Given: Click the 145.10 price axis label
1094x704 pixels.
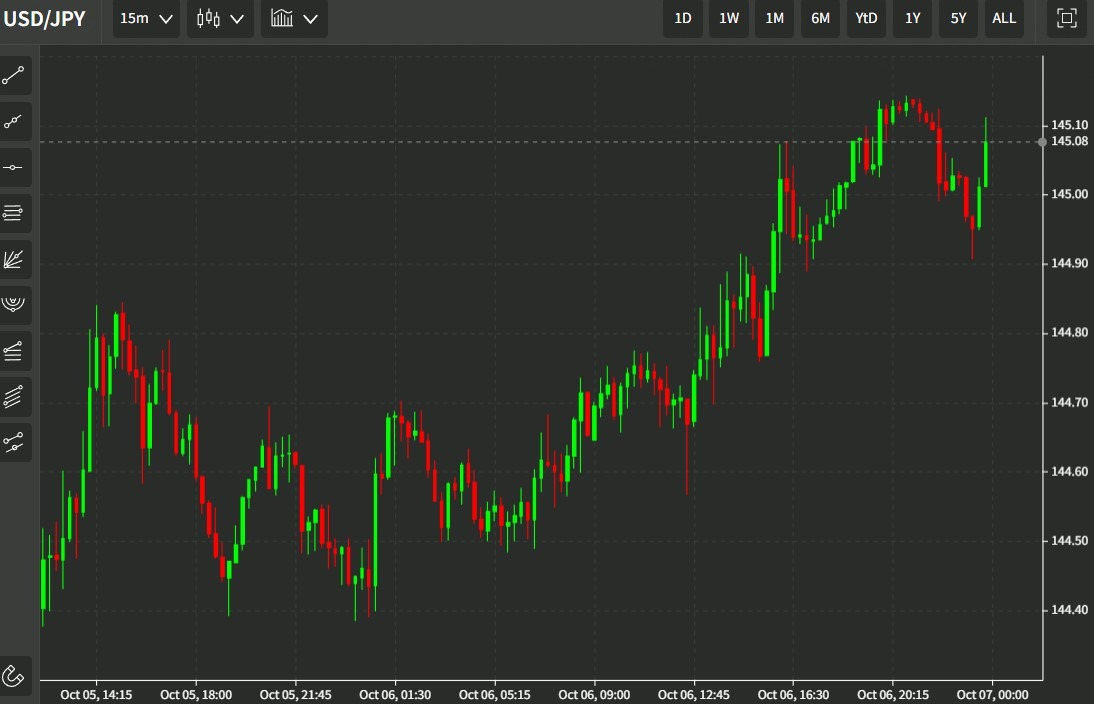Looking at the screenshot, I should (x=1069, y=125).
